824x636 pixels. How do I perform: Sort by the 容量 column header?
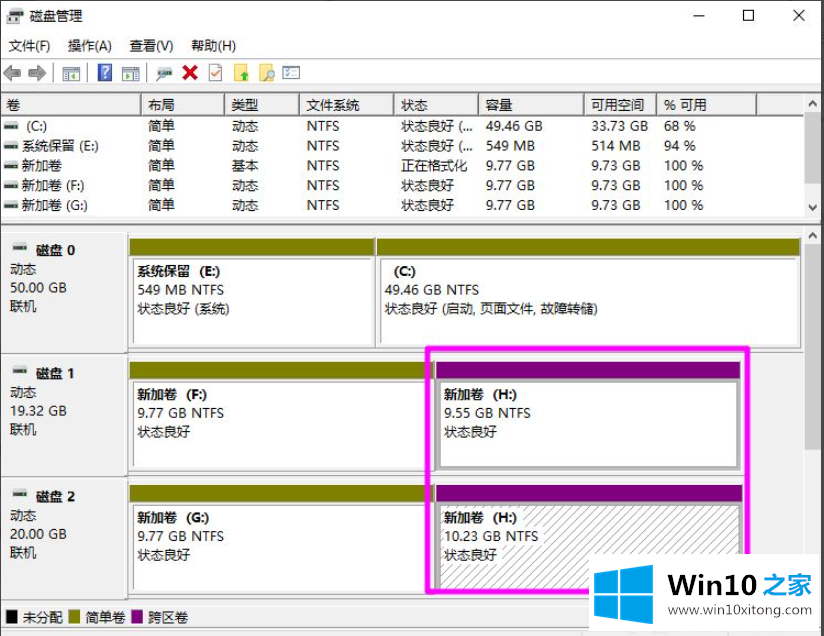click(x=532, y=105)
